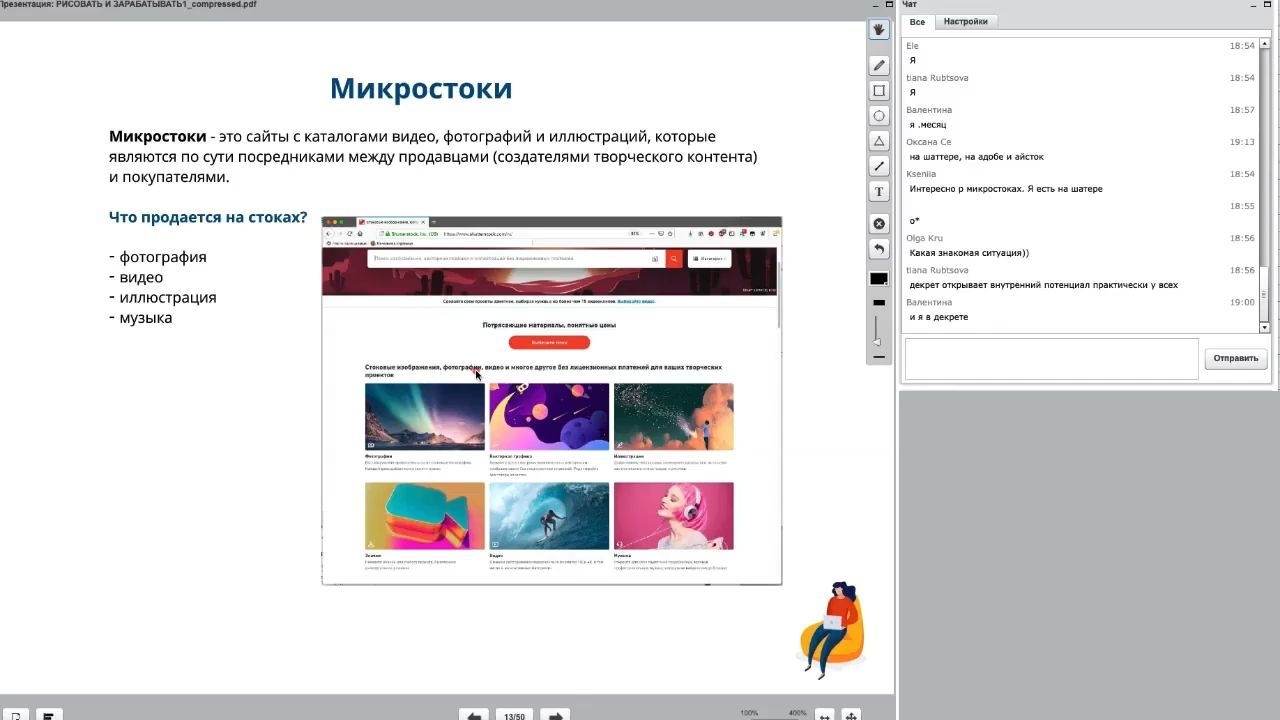Click the message starting 'декрет открывает внутренний потенциал'

pyautogui.click(x=1044, y=285)
